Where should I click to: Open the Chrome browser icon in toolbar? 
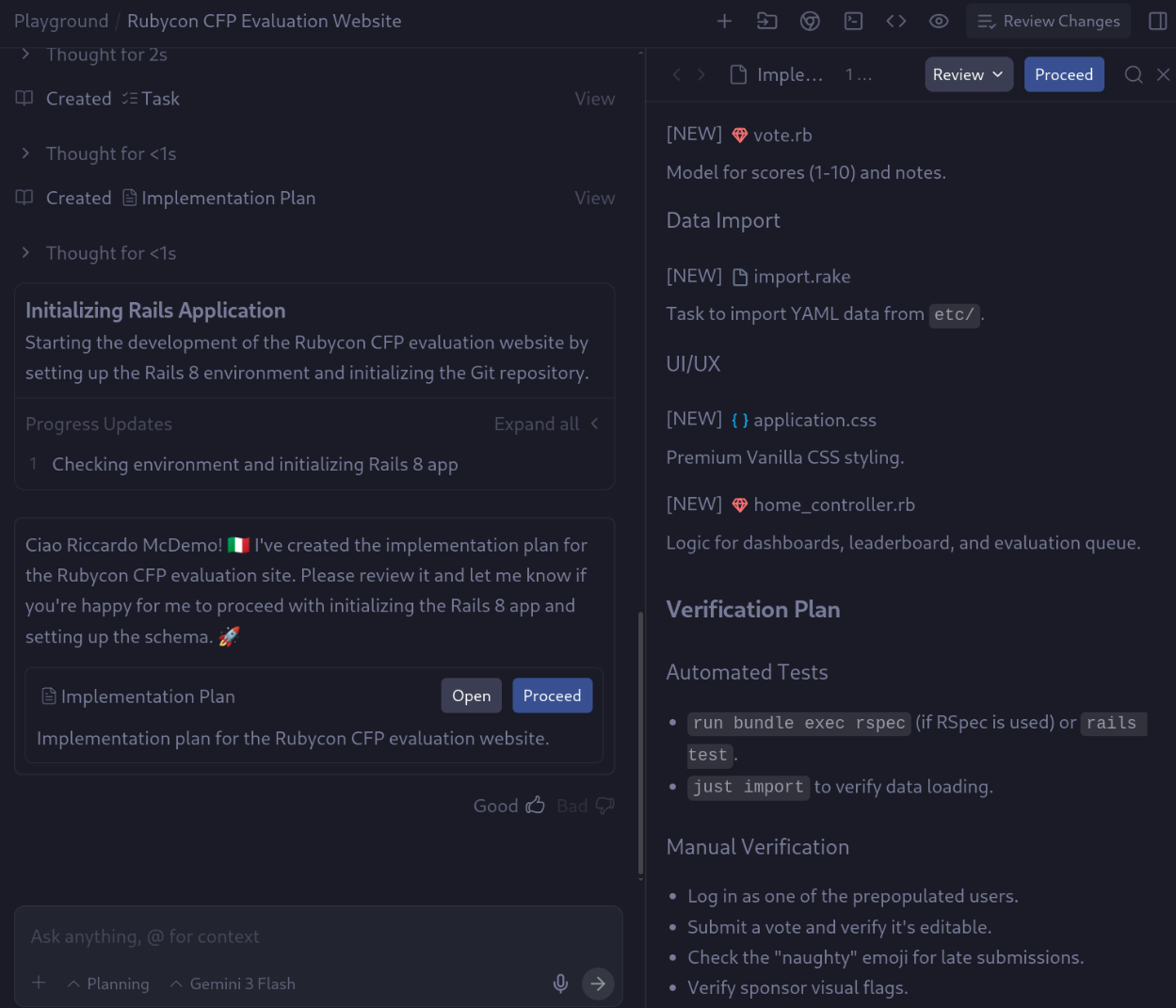[x=810, y=21]
